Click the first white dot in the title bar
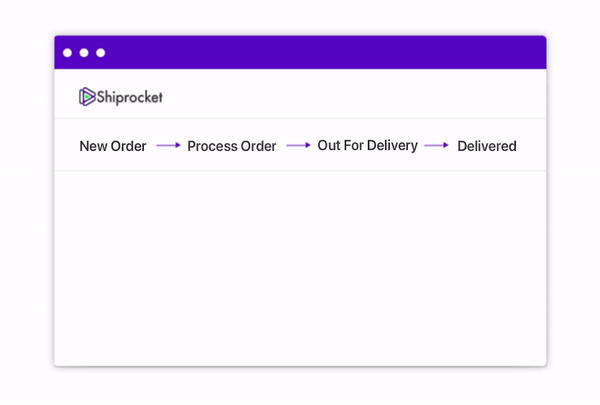 (x=67, y=53)
